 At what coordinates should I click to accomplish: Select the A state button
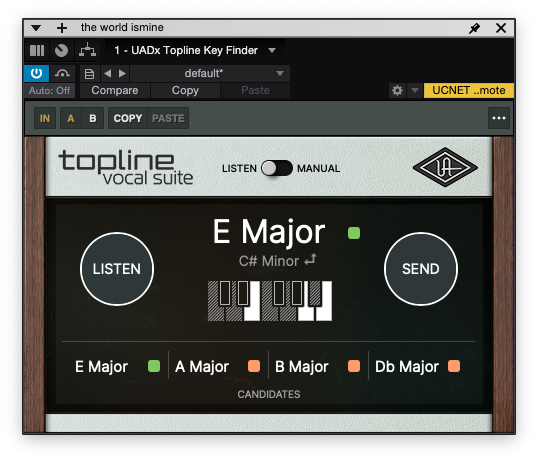pyautogui.click(x=71, y=118)
